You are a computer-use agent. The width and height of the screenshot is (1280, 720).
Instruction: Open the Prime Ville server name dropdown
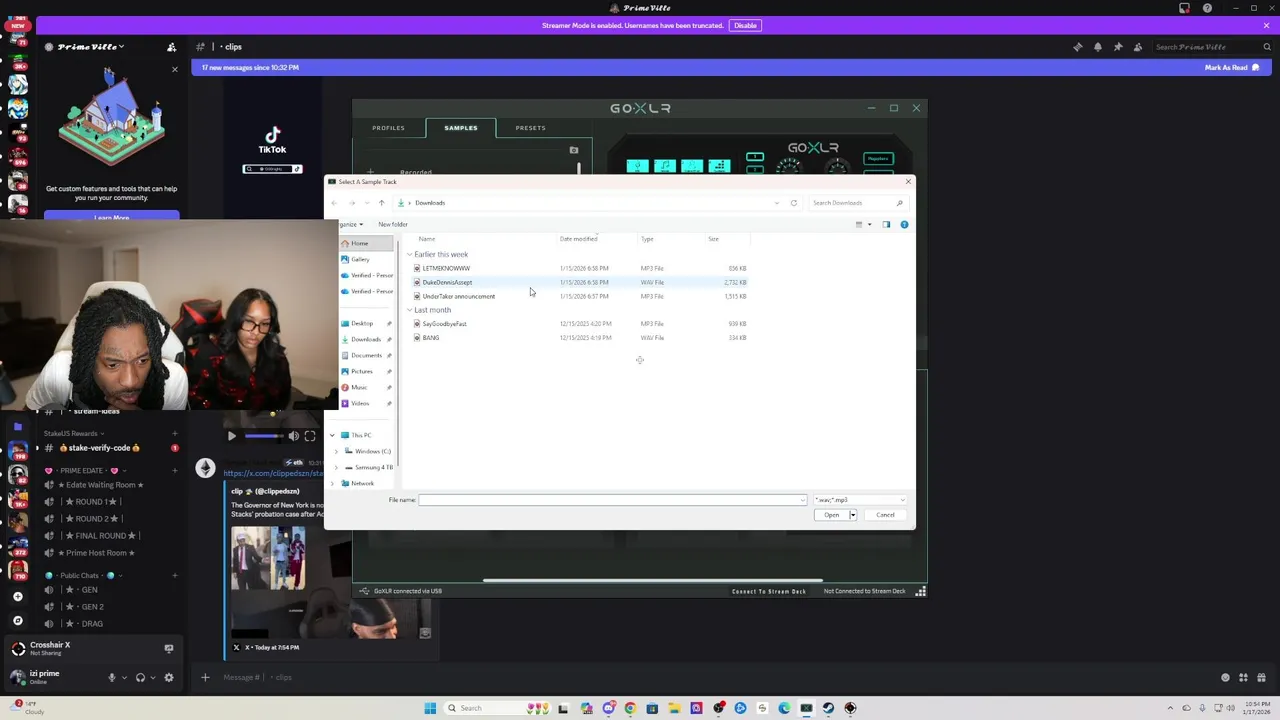point(91,47)
